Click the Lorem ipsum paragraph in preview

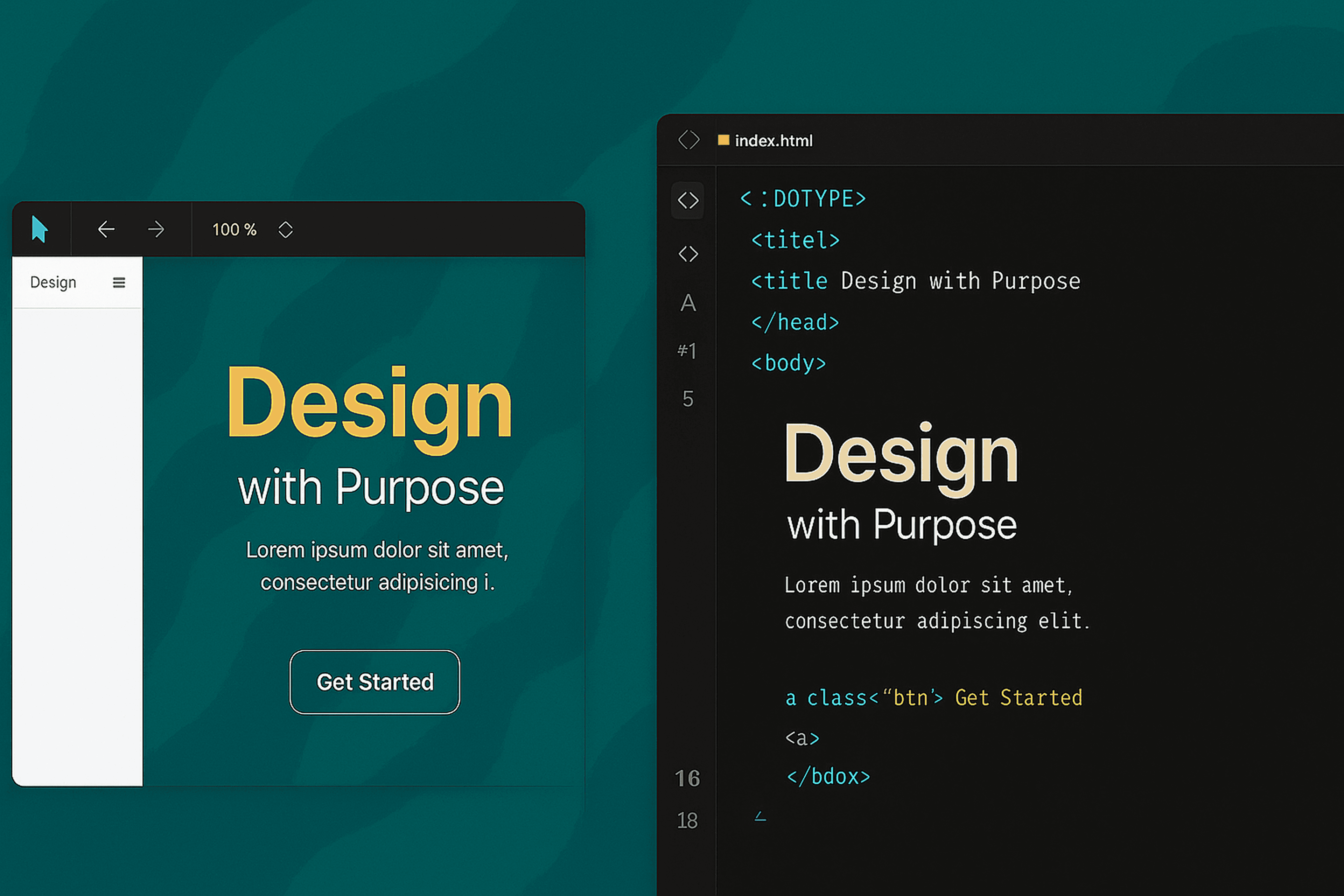pyautogui.click(x=377, y=566)
